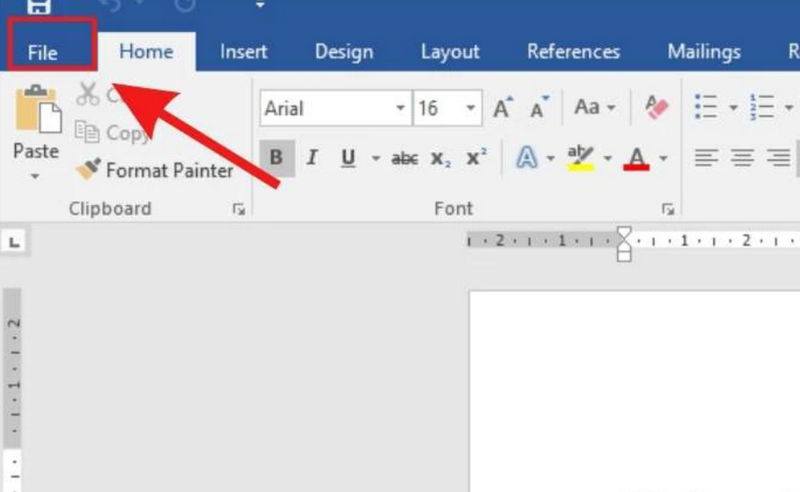The image size is (800, 492).
Task: Open the Change Case Aa menu
Action: tap(594, 107)
